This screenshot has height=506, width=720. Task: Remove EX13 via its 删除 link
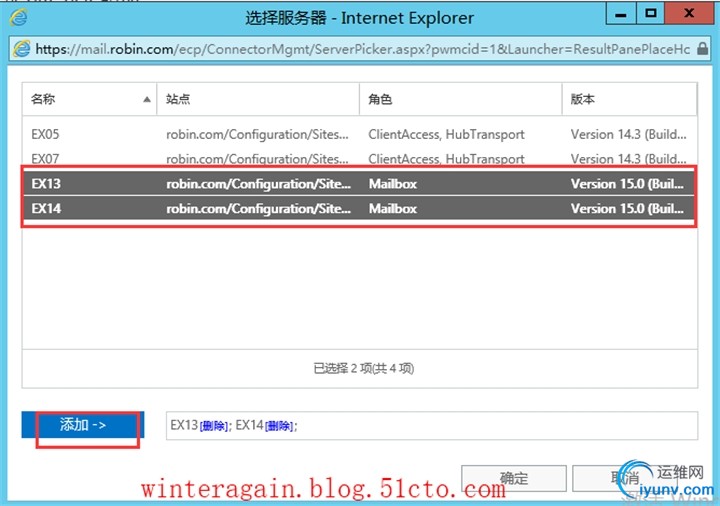click(214, 426)
